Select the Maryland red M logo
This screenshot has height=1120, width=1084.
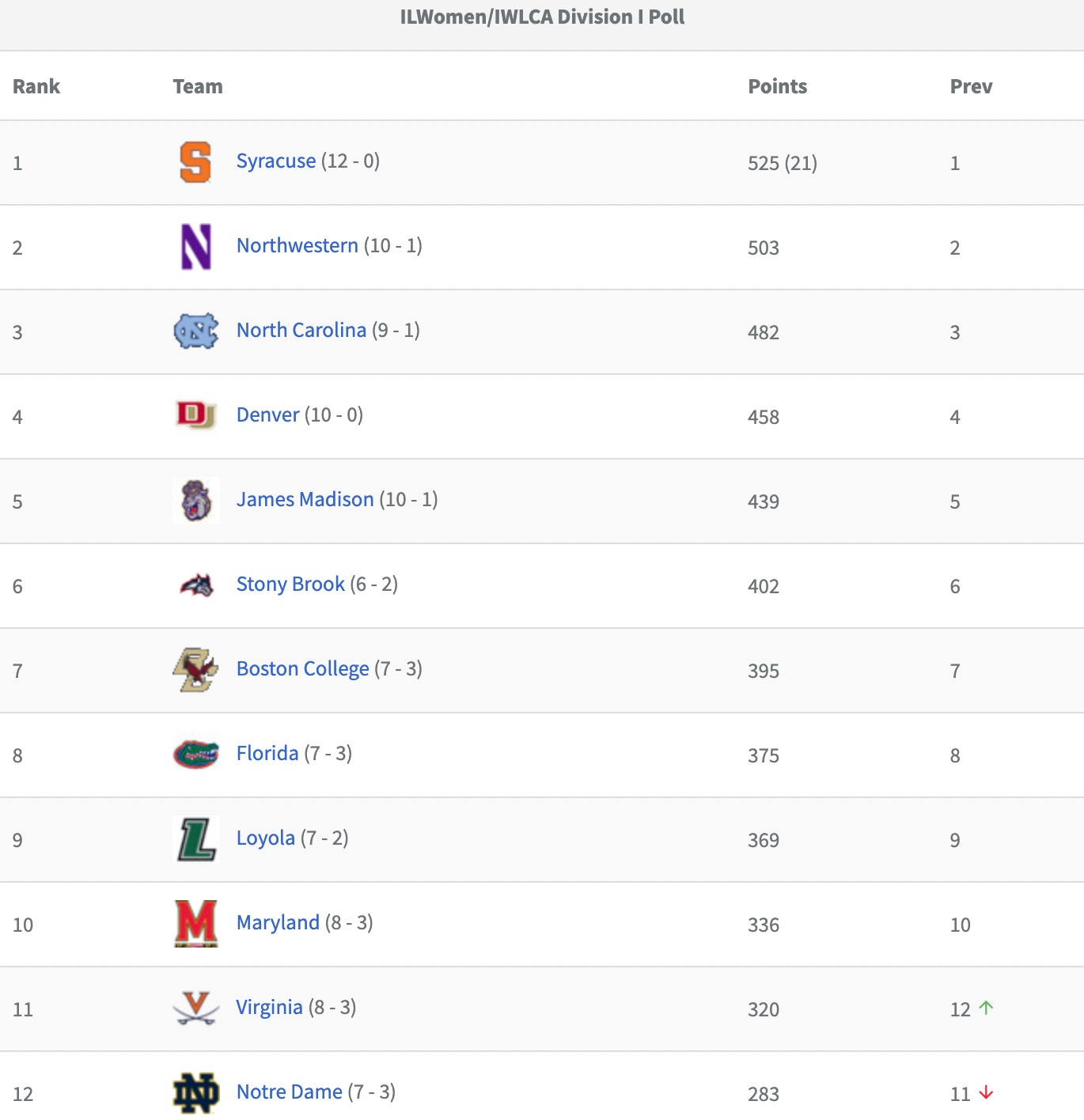[195, 924]
